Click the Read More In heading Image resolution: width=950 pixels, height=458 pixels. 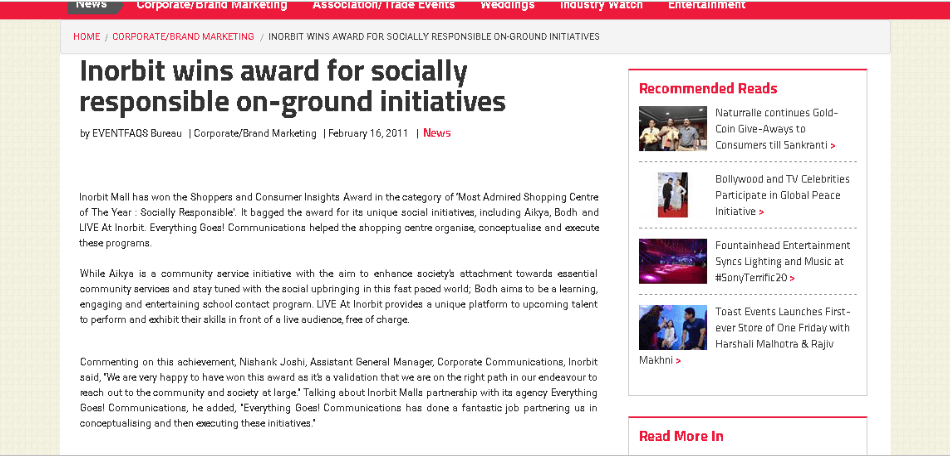pyautogui.click(x=681, y=436)
